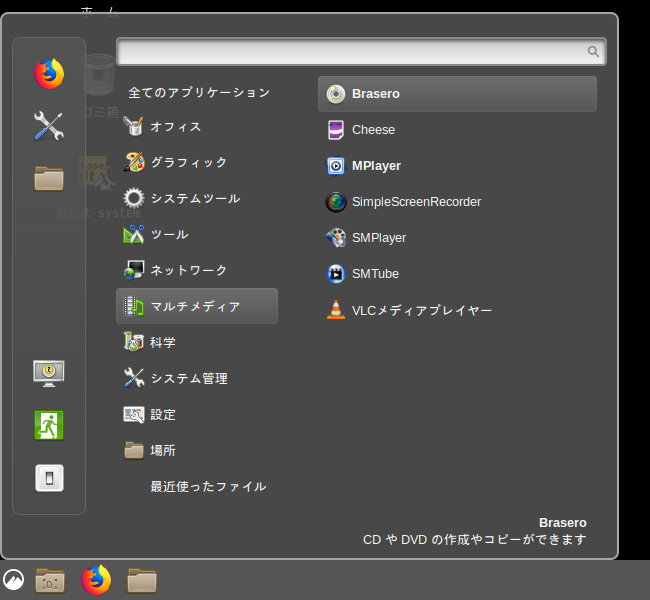This screenshot has width=650, height=600.
Task: Select the ツール category label
Action: point(170,234)
